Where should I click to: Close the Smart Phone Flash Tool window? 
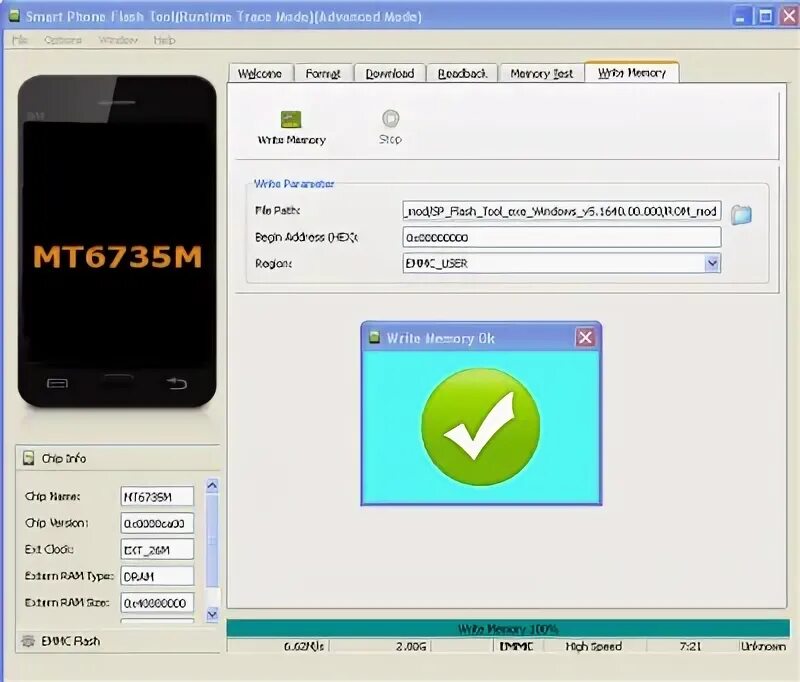coord(789,16)
